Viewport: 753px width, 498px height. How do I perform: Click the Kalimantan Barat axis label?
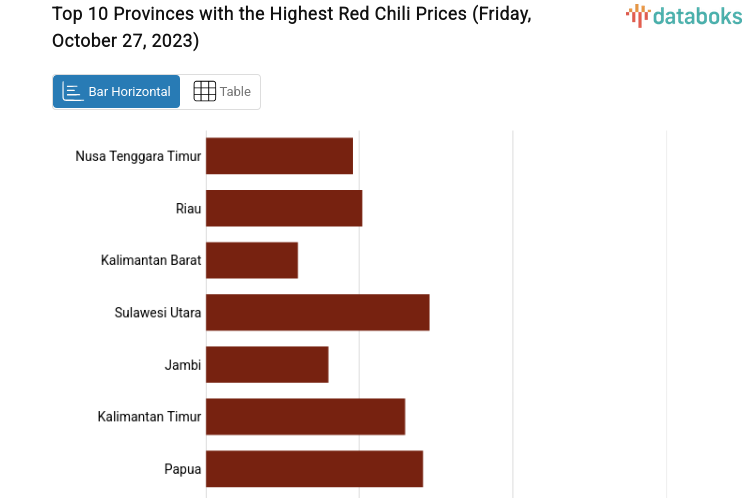click(x=151, y=260)
